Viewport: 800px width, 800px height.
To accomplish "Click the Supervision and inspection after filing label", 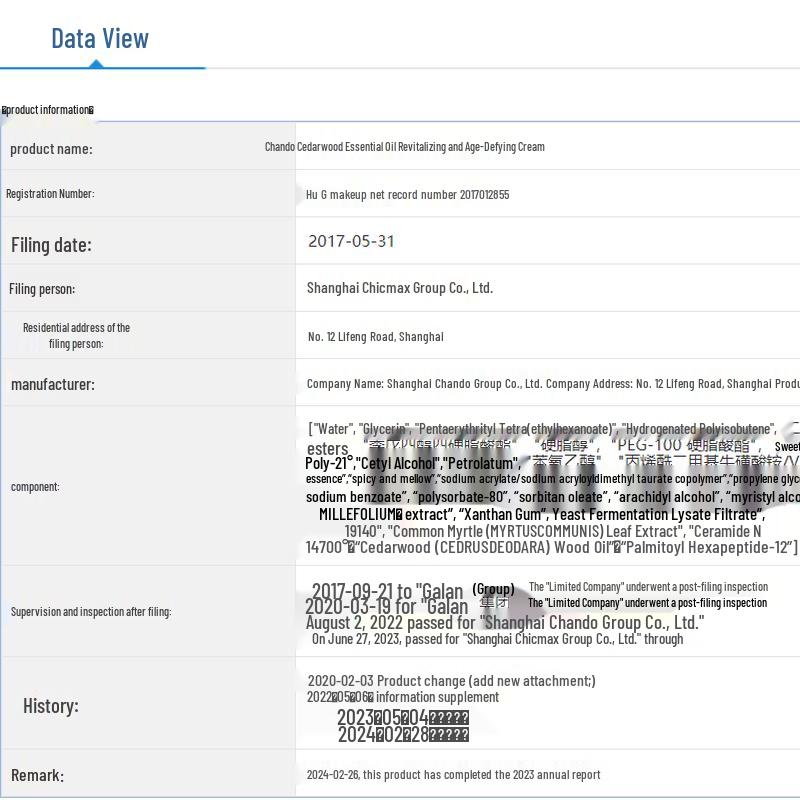I will point(90,612).
